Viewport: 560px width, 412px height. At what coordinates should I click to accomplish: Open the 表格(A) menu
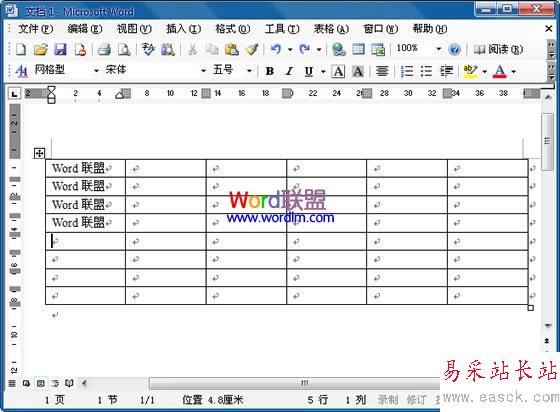click(x=331, y=29)
